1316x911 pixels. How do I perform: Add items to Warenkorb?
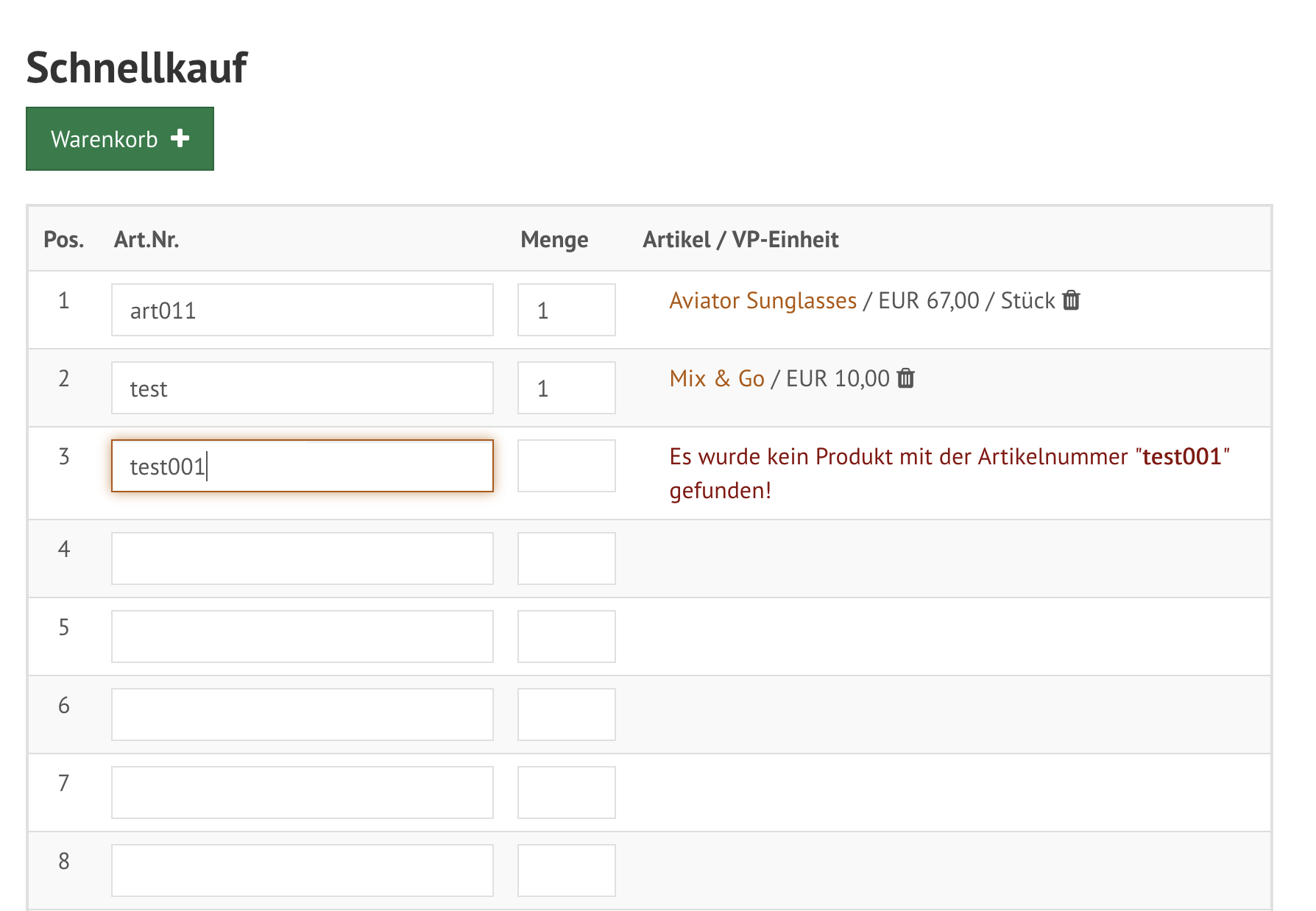(119, 139)
